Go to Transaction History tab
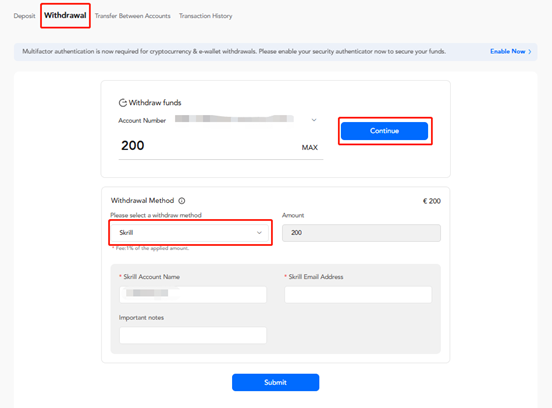 tap(206, 16)
